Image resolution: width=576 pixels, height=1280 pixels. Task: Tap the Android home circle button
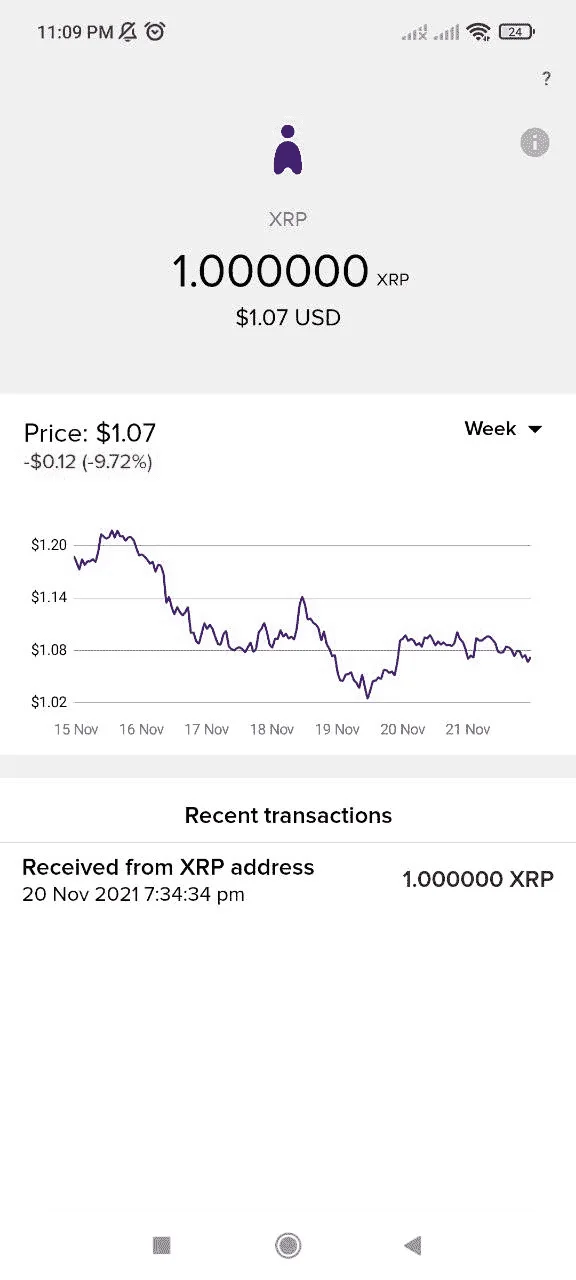coord(288,1245)
